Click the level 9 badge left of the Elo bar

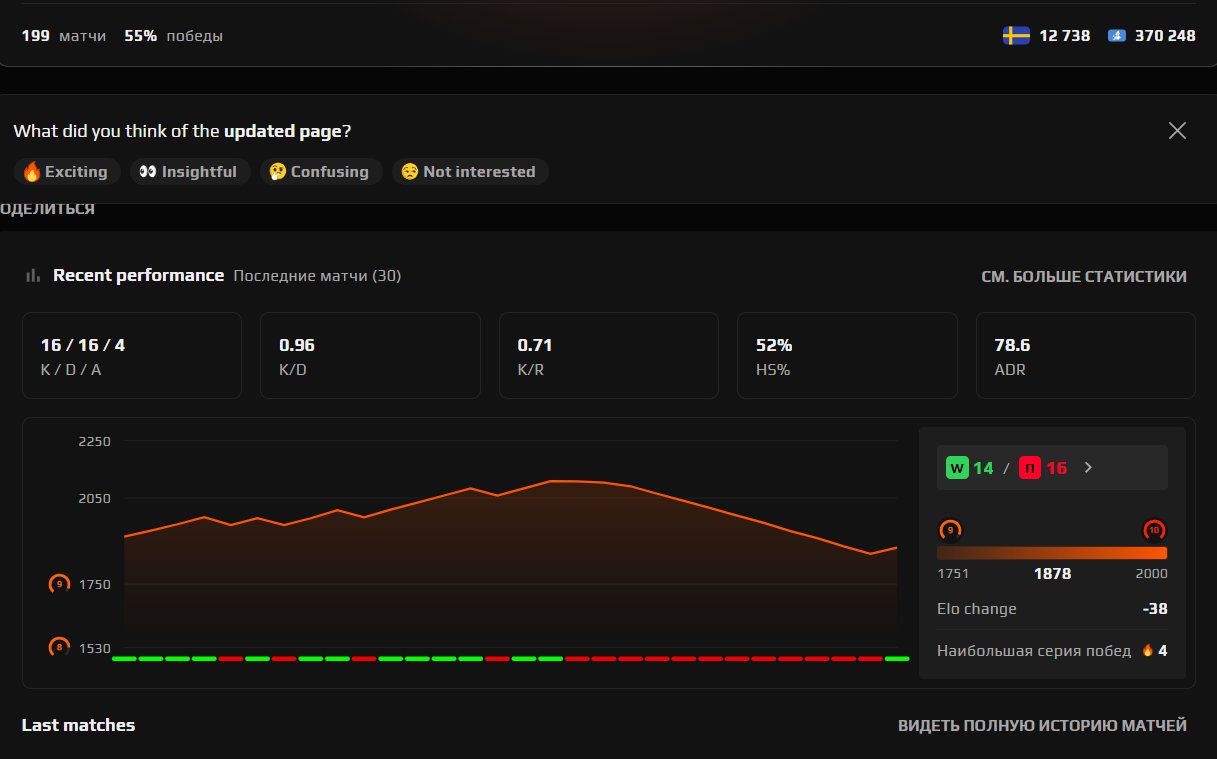951,530
